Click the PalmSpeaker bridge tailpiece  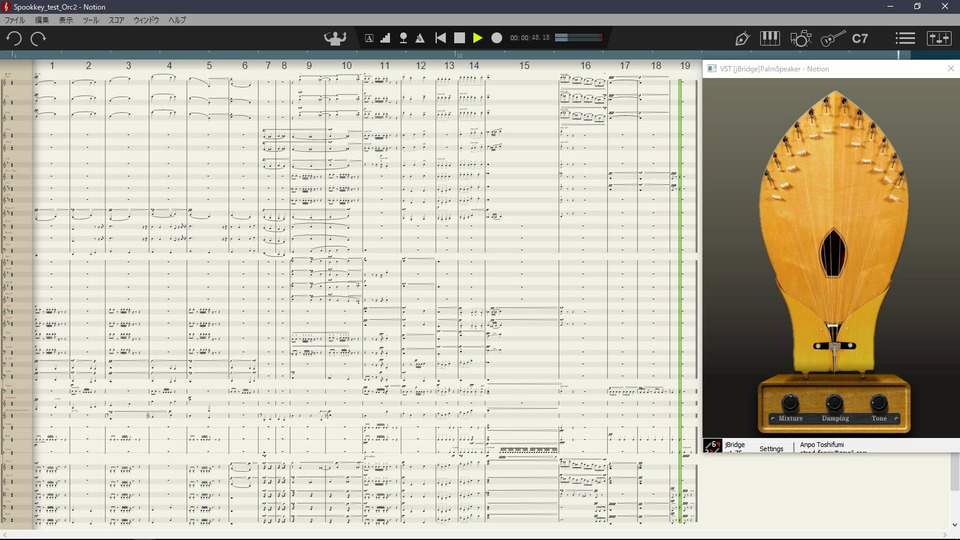pos(834,346)
